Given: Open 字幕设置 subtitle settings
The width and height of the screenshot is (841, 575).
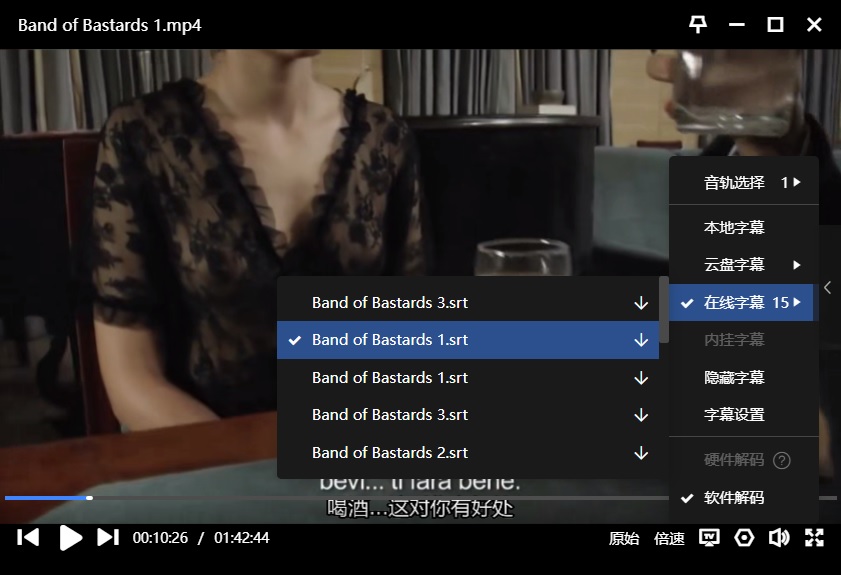Looking at the screenshot, I should pyautogui.click(x=734, y=415).
